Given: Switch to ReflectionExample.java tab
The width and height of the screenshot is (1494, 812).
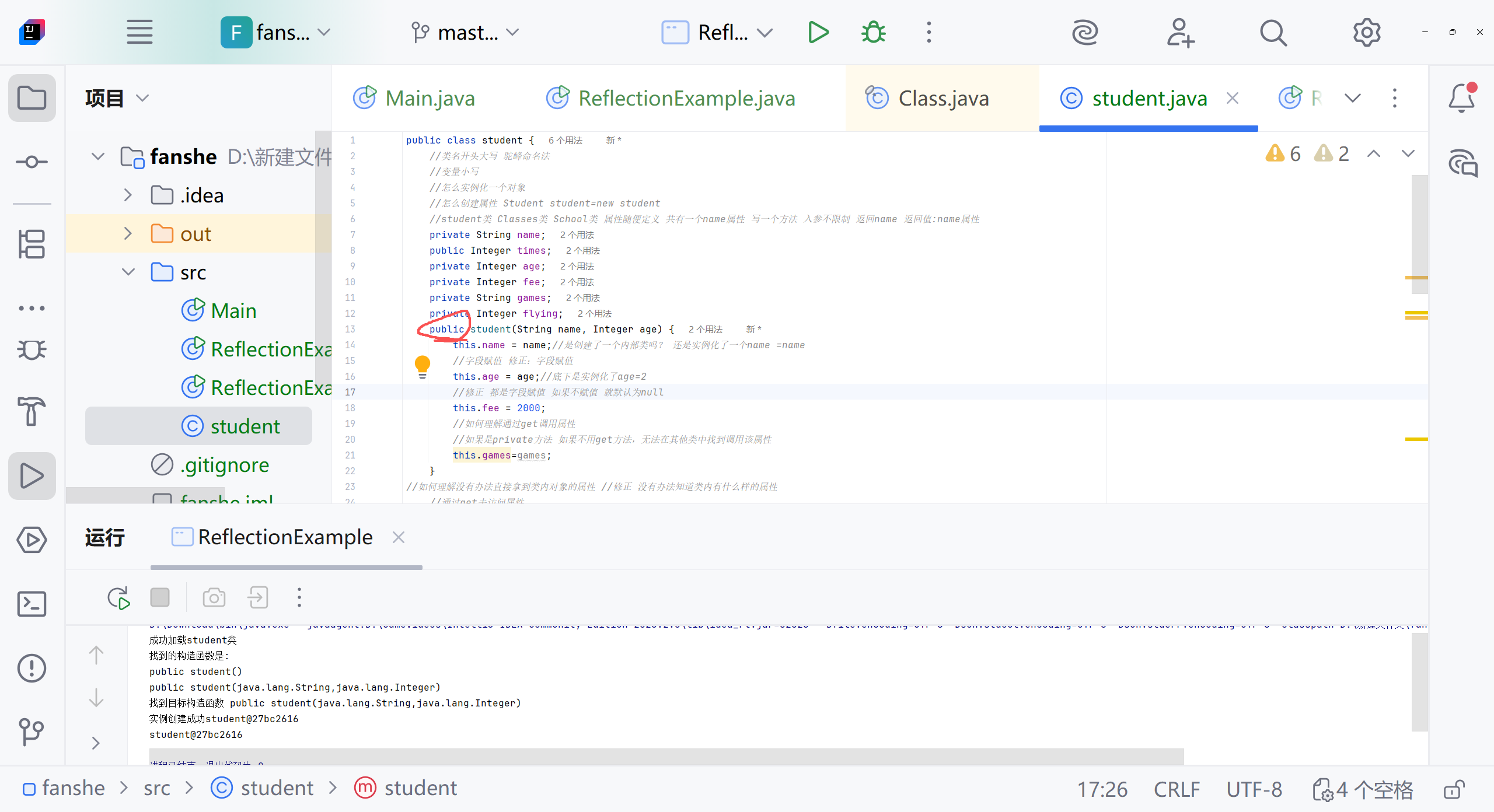Looking at the screenshot, I should [x=686, y=98].
